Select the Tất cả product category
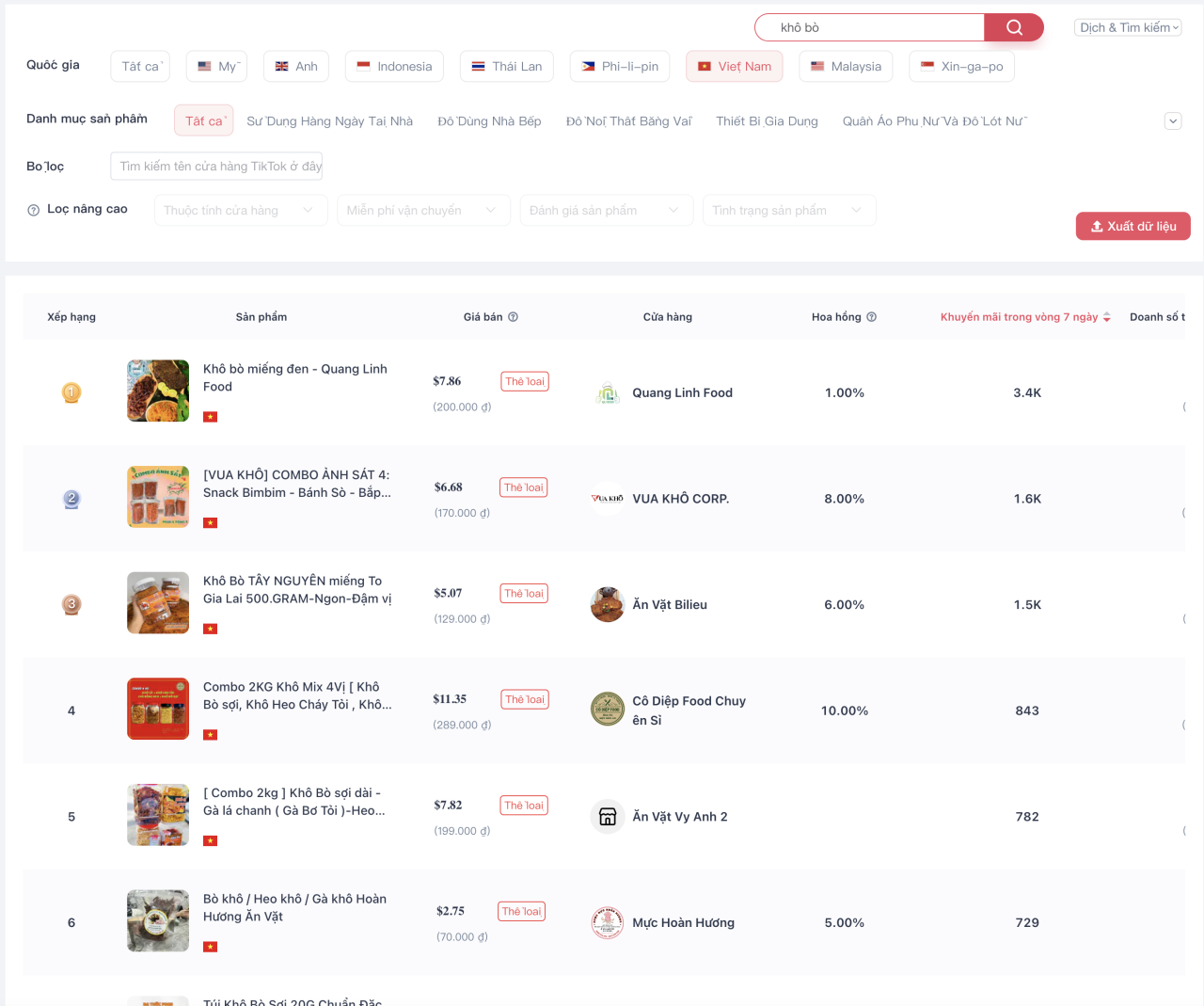 tap(203, 120)
